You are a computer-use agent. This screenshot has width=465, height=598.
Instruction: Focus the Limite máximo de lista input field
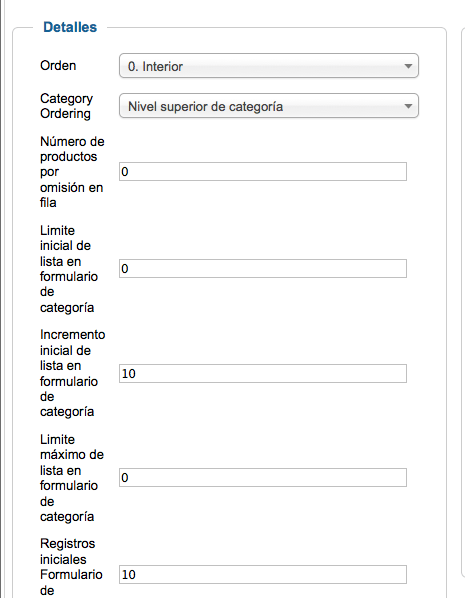(263, 477)
